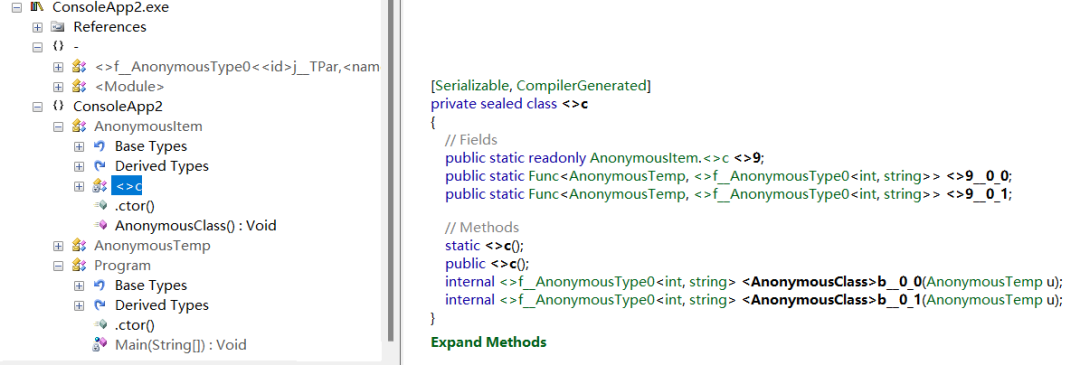Viewport: 1080px width, 365px height.
Task: Click the AnonymousItem class icon
Action: click(79, 126)
